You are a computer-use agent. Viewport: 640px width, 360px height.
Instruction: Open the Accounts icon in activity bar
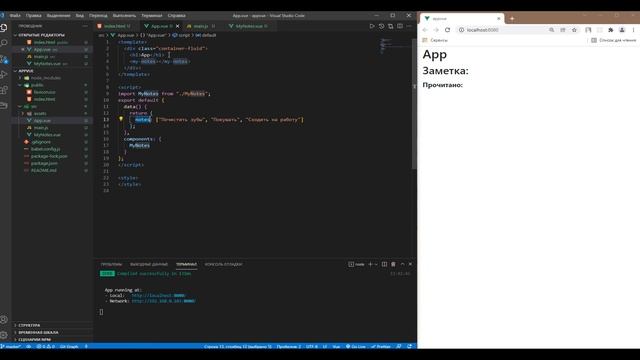(4, 320)
